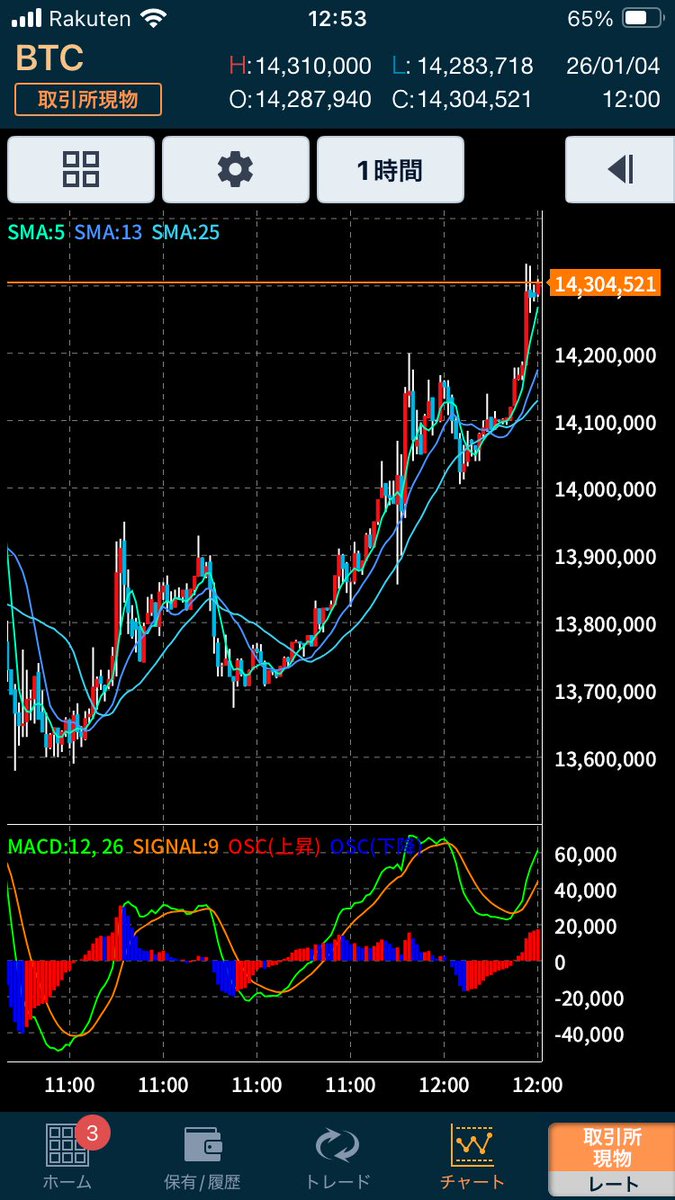Tap the SIGNAL:9 legend label
Screen dimensions: 675x1200
click(x=176, y=847)
